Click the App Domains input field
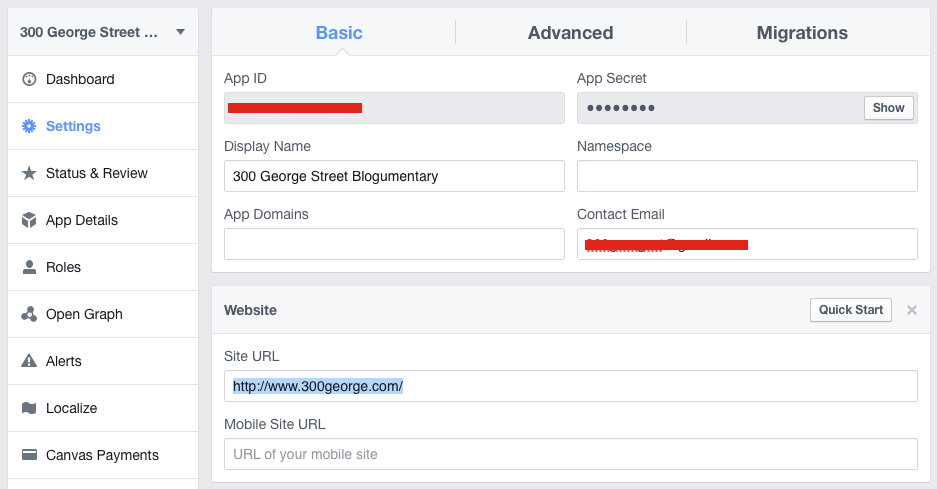 pos(394,244)
